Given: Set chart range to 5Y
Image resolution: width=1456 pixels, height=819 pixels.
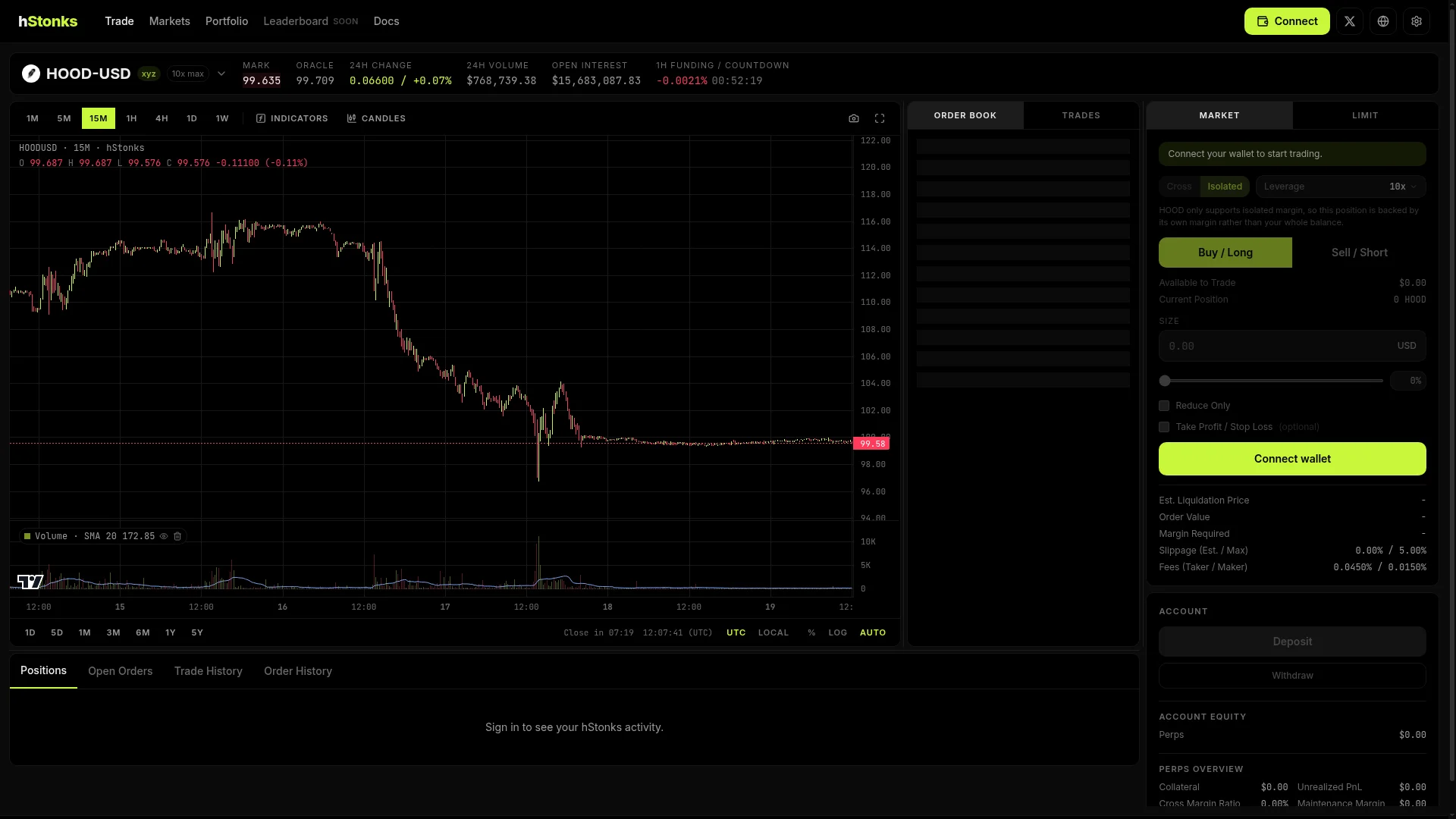Looking at the screenshot, I should point(197,632).
